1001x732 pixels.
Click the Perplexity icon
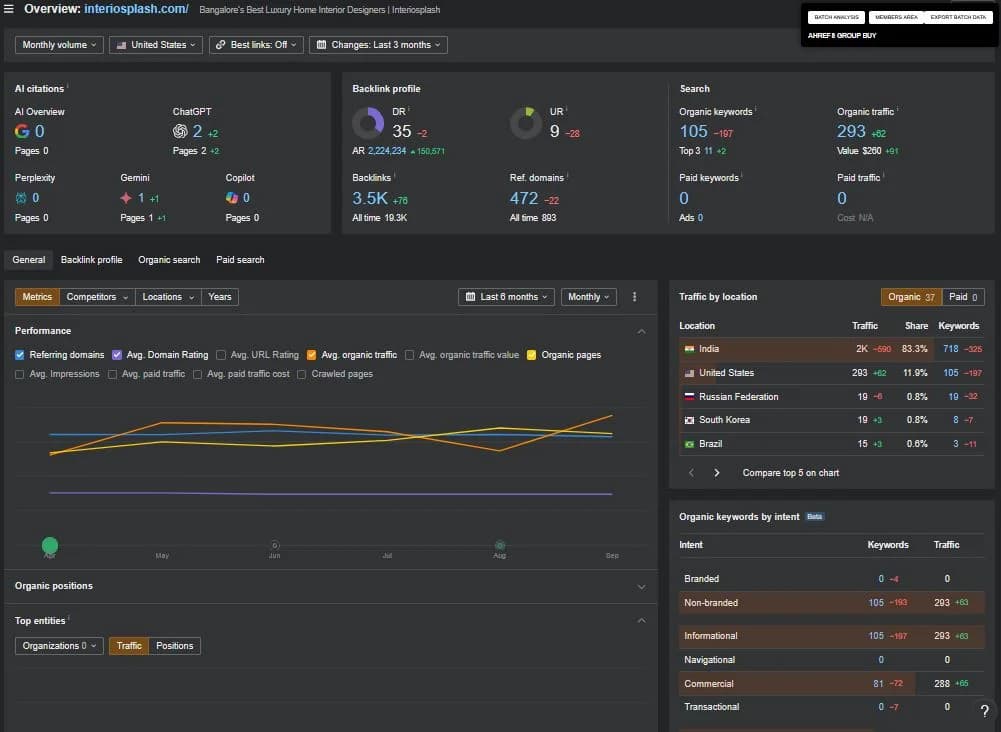click(x=21, y=198)
